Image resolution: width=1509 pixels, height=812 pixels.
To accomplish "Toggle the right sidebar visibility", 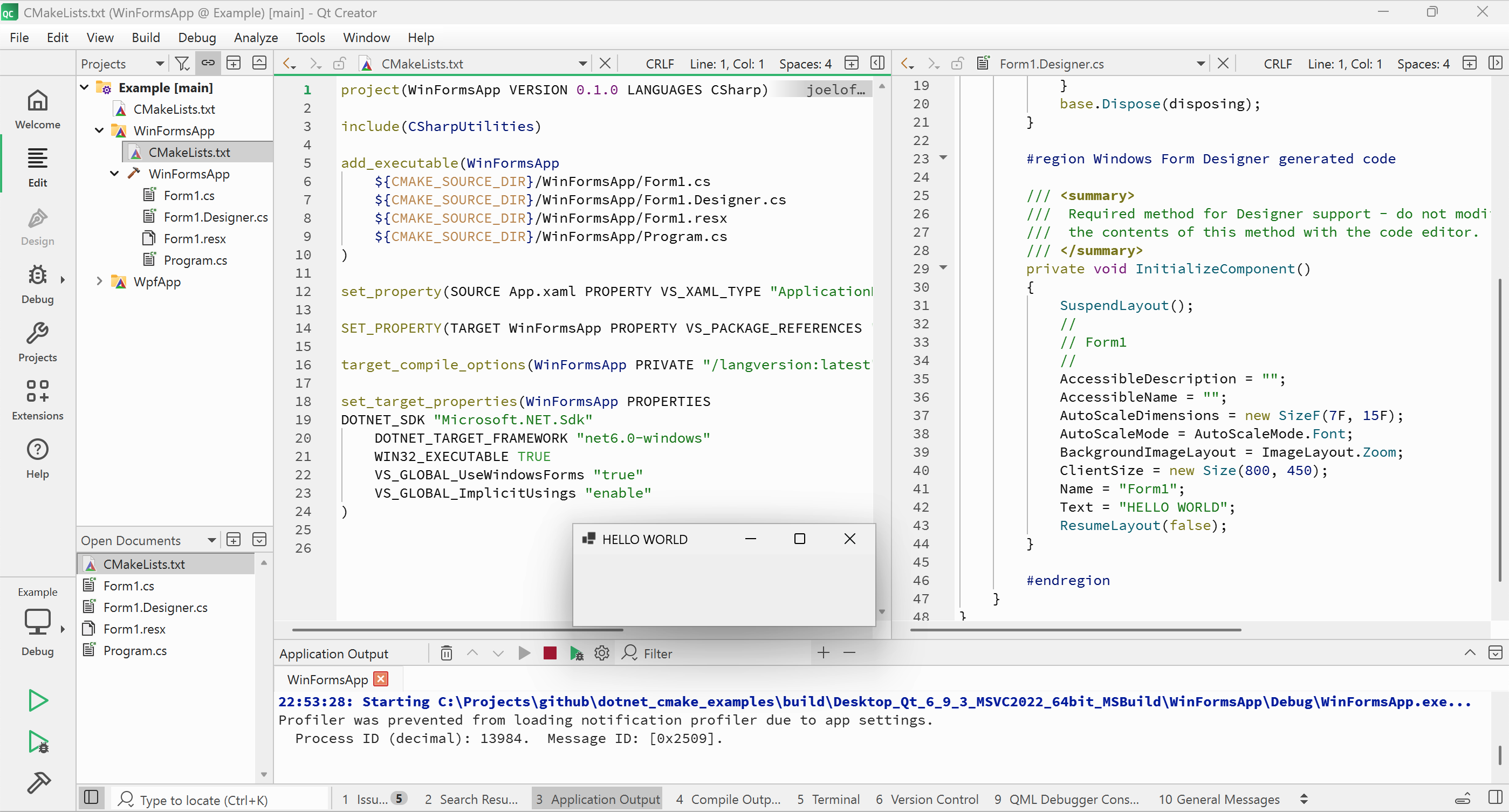I will click(1496, 797).
